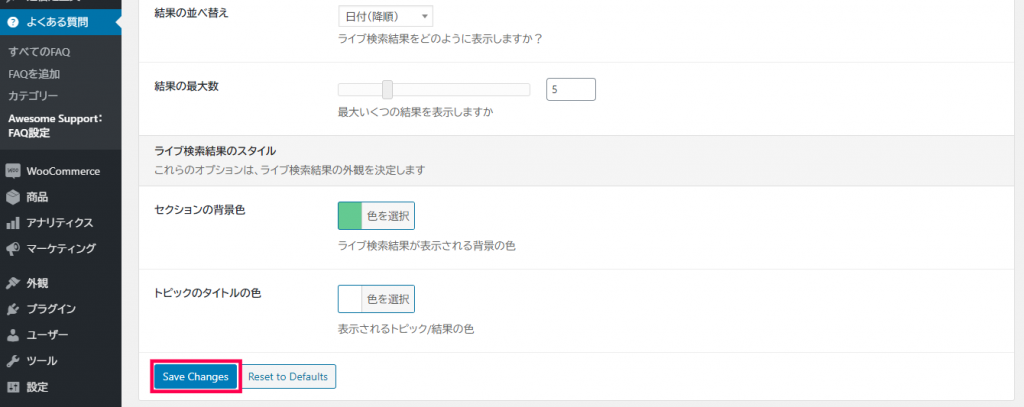Click ライブ検索結果が表示される背景の色 description
Screen dimensions: 1024x407
[427, 246]
